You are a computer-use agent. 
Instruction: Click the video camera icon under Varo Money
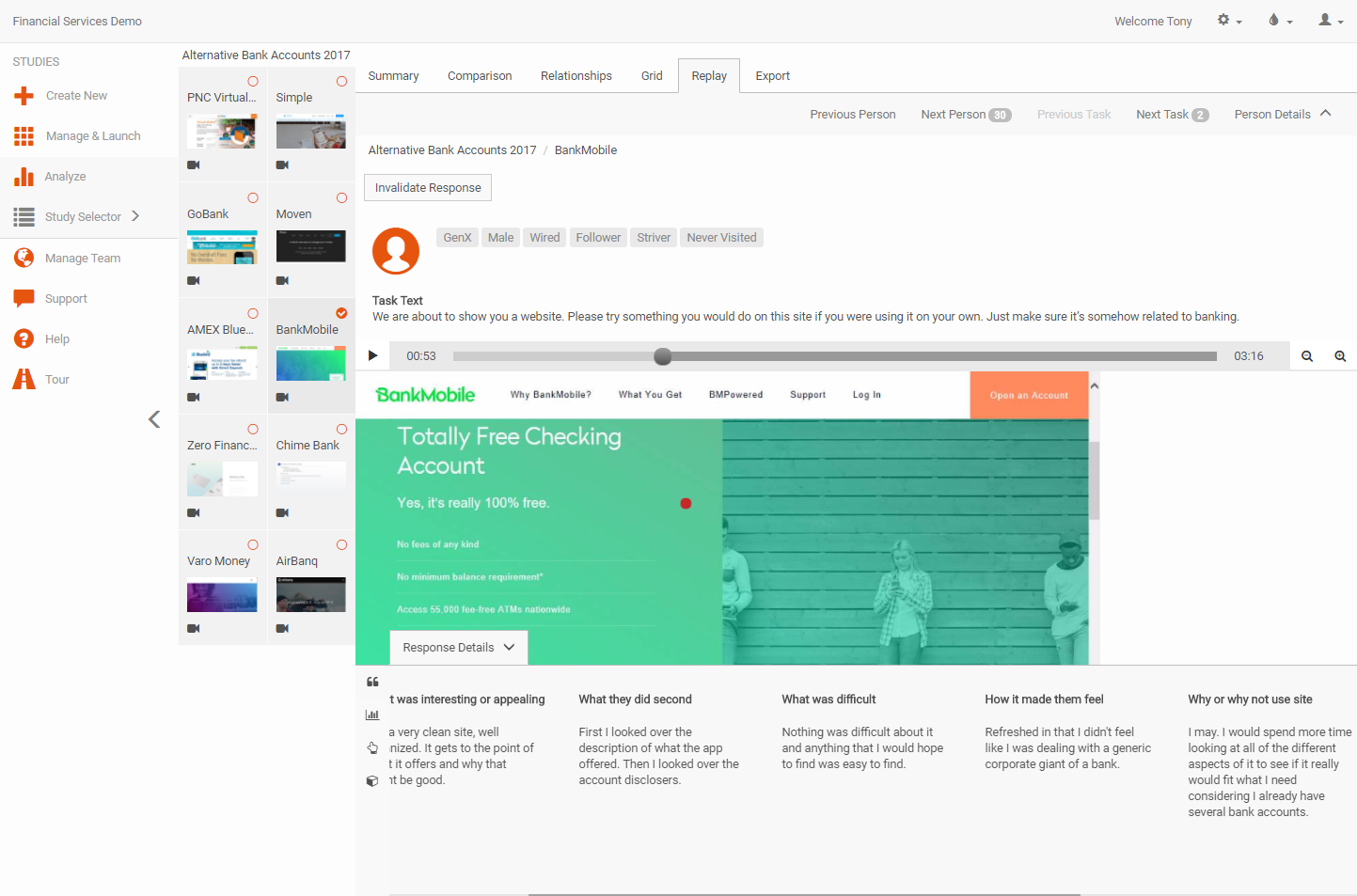[194, 629]
